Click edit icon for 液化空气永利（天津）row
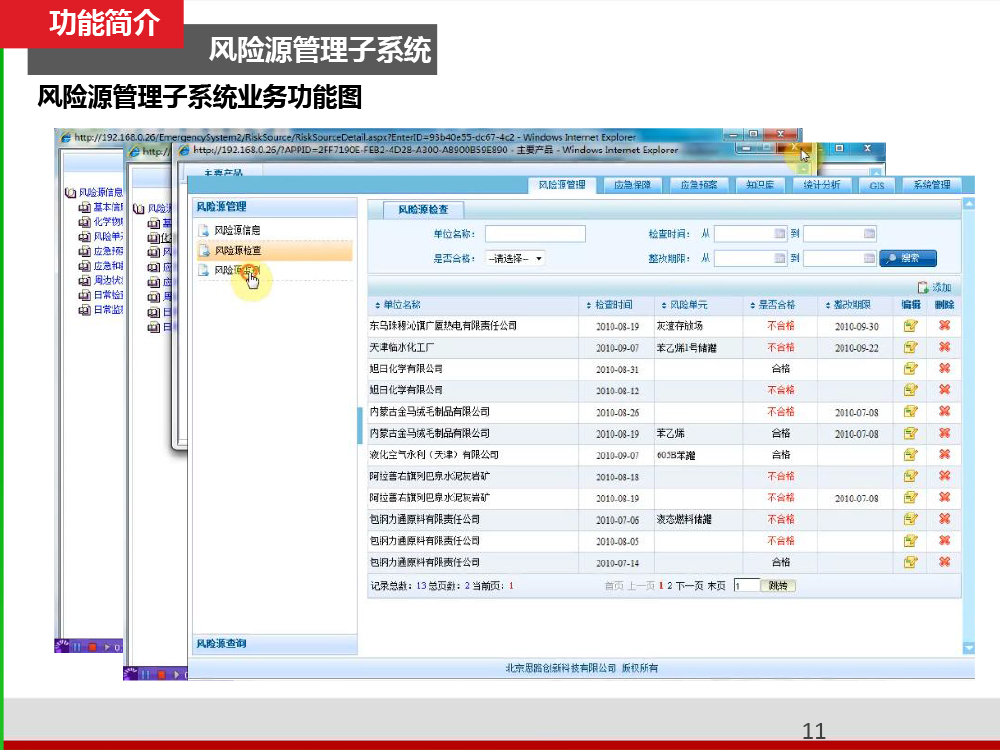Viewport: 1000px width, 750px height. (910, 454)
